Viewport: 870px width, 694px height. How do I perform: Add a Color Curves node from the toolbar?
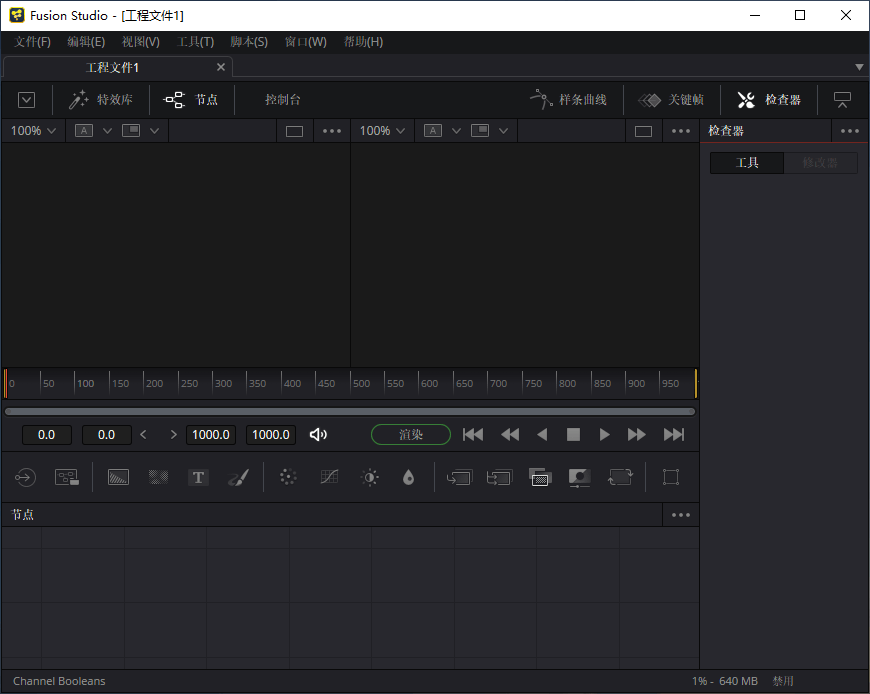(x=329, y=477)
